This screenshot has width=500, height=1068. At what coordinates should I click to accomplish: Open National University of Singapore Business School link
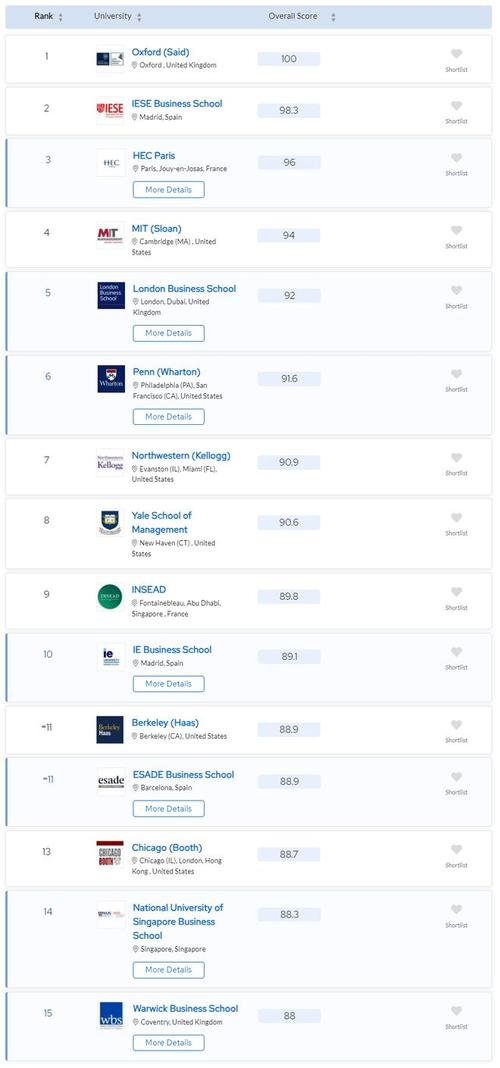(178, 922)
